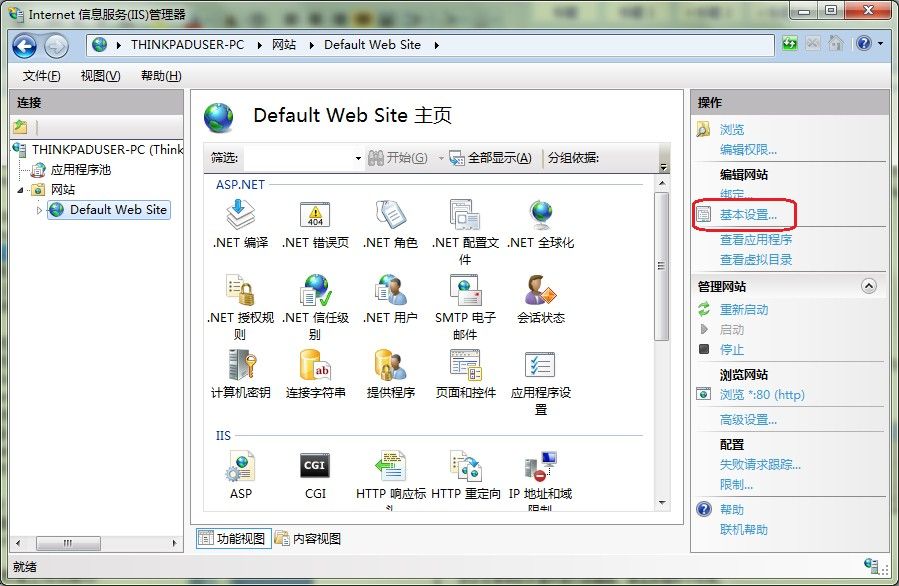Switch to 内容视图 tab
The height and width of the screenshot is (586, 899).
308,538
